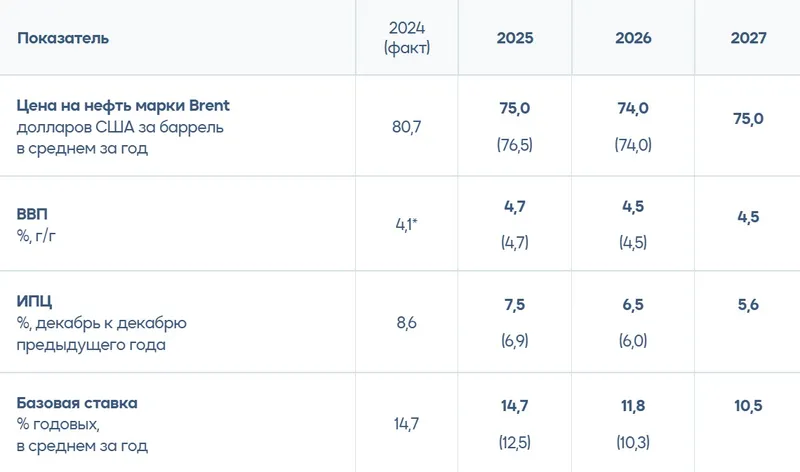The width and height of the screenshot is (800, 472).
Task: Click the "Показатель" column header
Action: point(64,38)
